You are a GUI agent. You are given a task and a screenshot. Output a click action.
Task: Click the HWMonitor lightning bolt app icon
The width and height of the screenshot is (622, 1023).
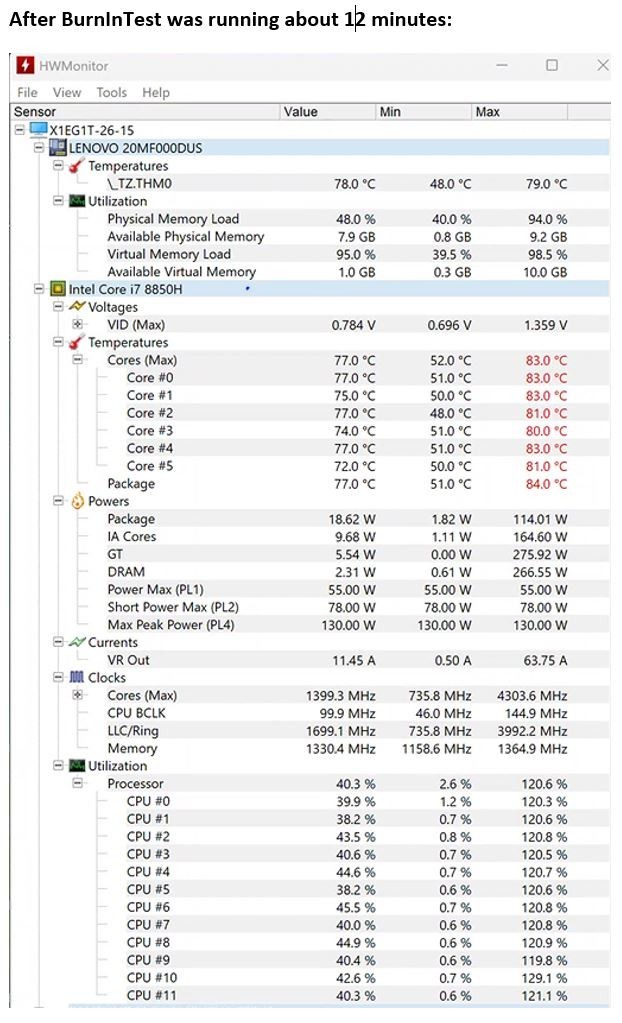25,65
